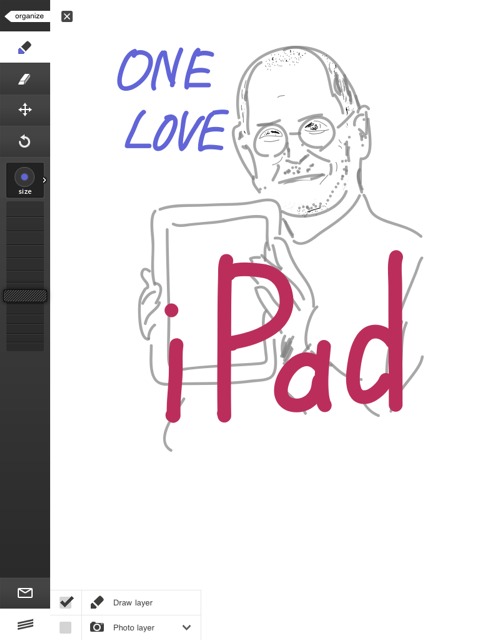Expand the Photo layer dropdown arrow
Image resolution: width=480 pixels, height=640 pixels.
(x=187, y=627)
